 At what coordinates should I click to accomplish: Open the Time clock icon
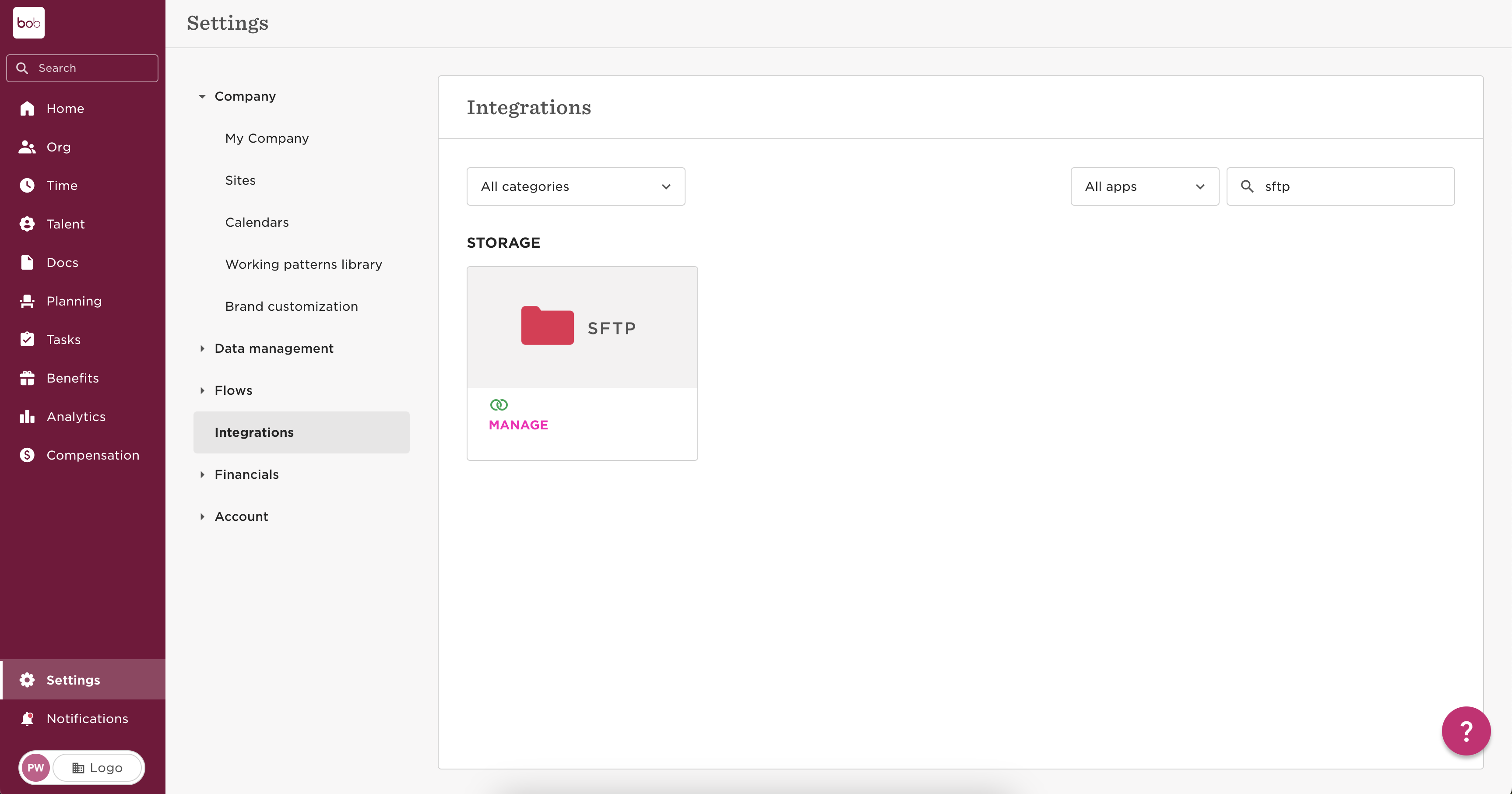27,186
